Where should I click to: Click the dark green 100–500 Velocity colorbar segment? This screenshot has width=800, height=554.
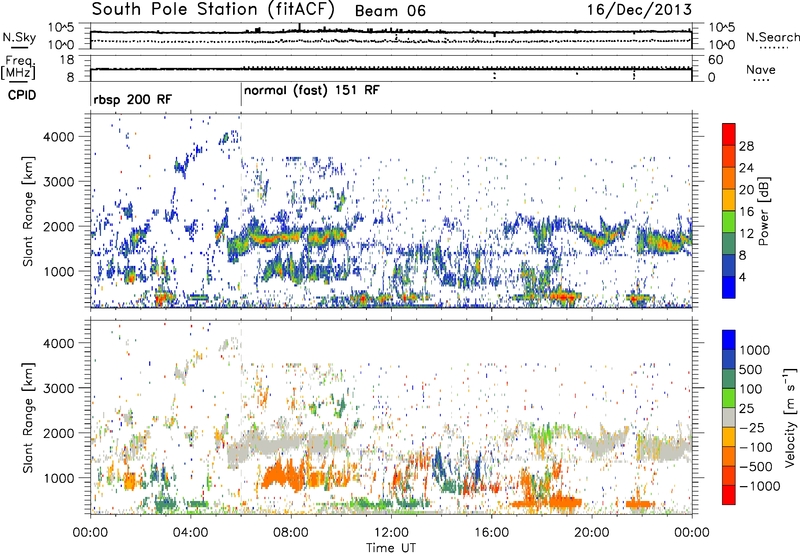729,379
